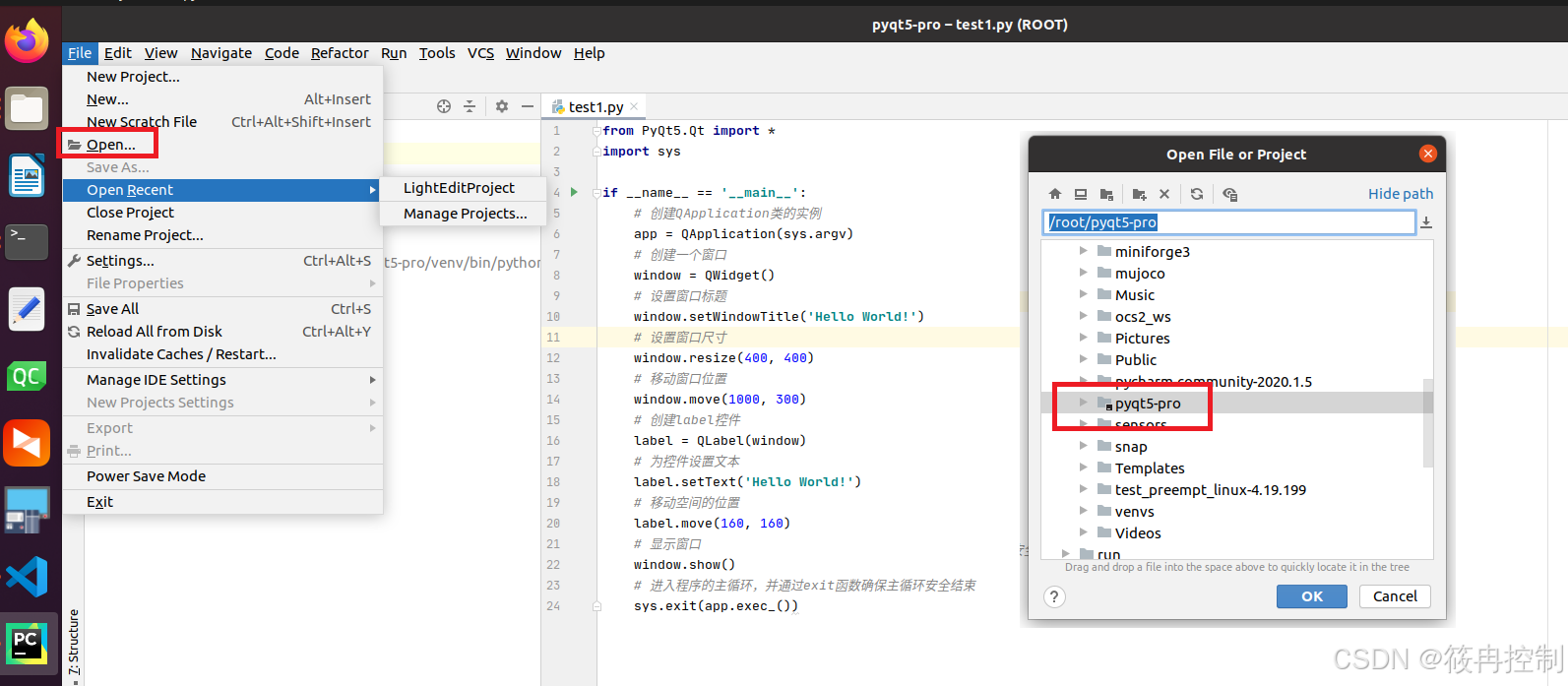Open Manage IDE Settings submenu
This screenshot has width=1568, height=686.
[x=222, y=380]
